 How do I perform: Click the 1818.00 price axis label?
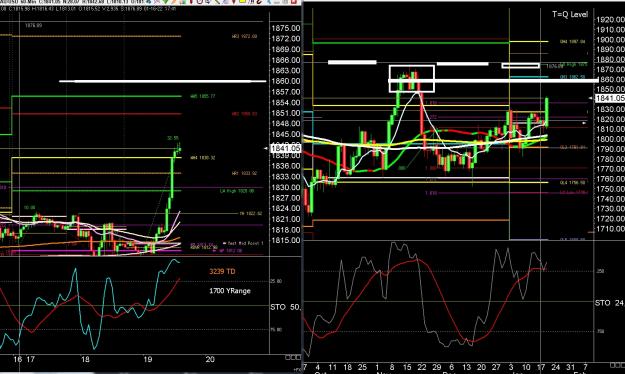[x=286, y=230]
